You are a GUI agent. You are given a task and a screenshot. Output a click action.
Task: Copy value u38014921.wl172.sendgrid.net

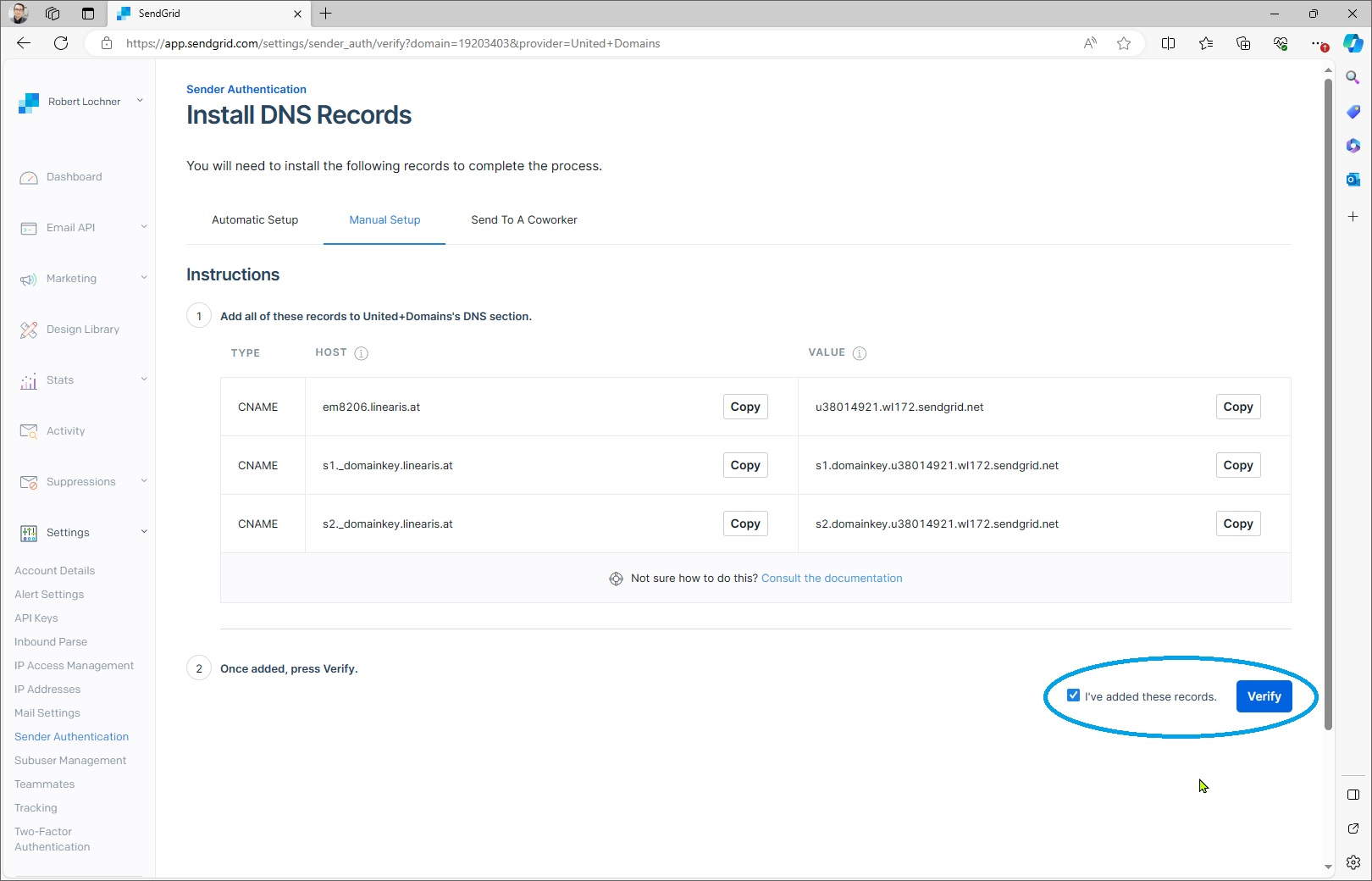pyautogui.click(x=1238, y=407)
